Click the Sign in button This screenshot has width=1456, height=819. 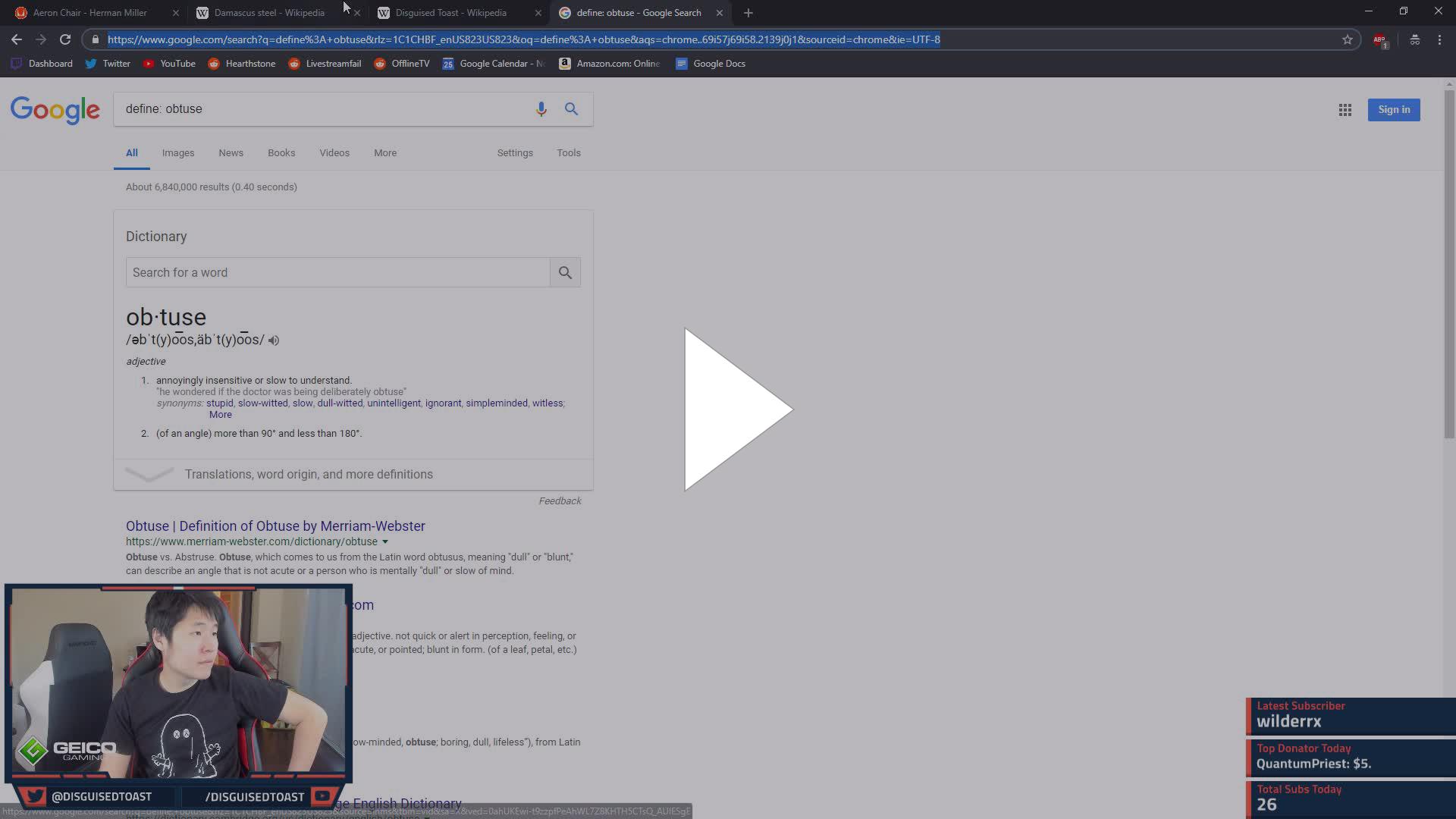click(x=1393, y=110)
